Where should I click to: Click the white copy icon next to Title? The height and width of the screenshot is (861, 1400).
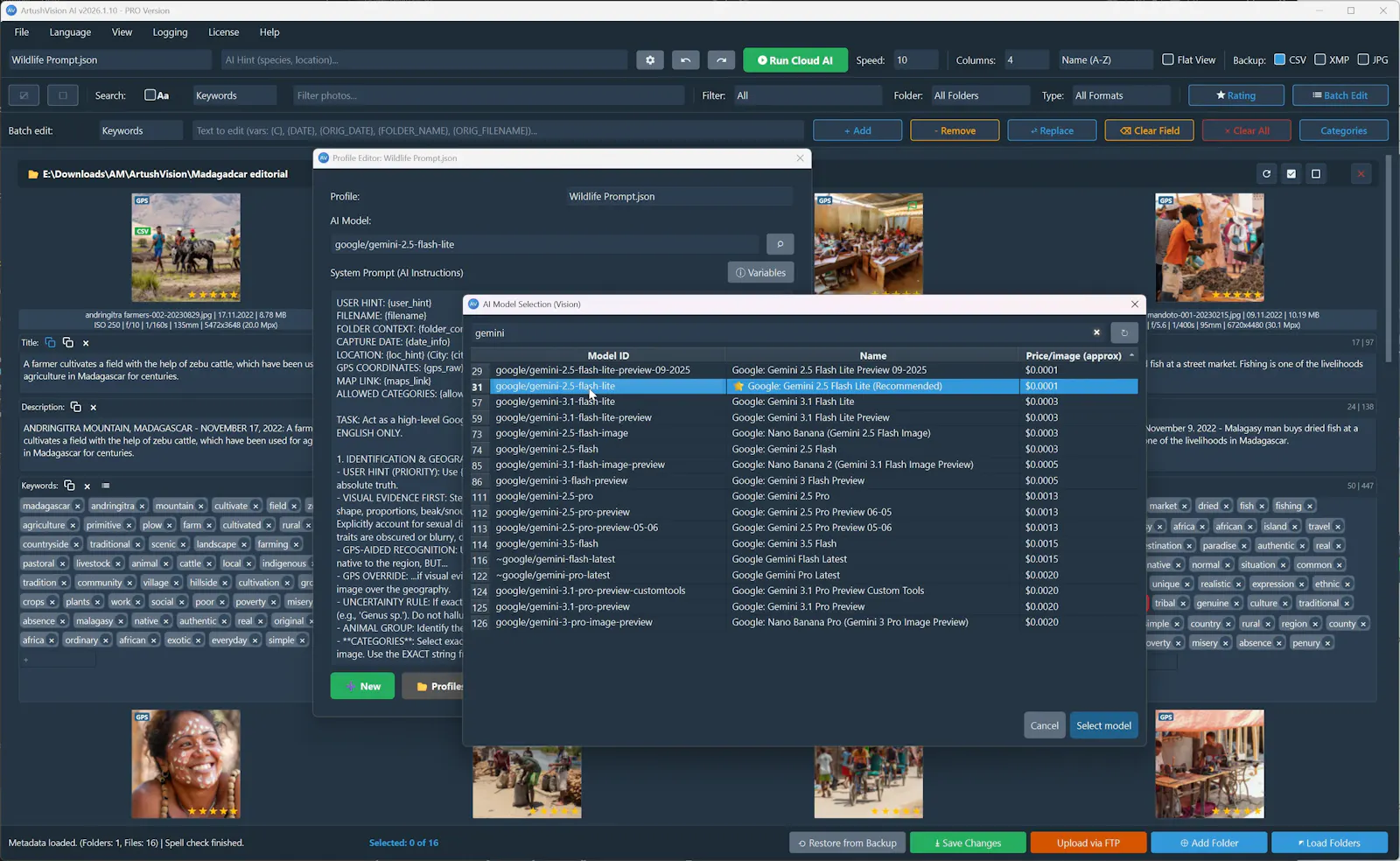[x=68, y=343]
